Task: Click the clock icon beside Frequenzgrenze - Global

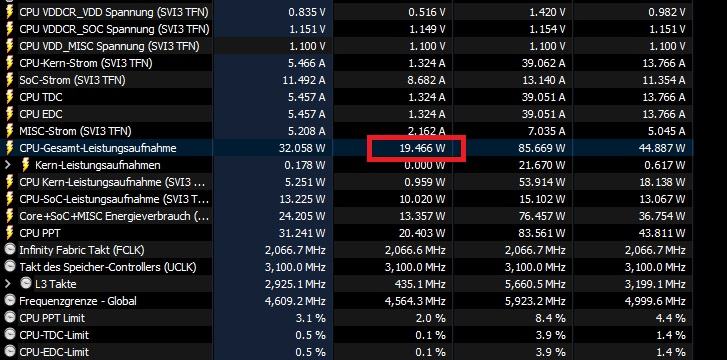Action: pyautogui.click(x=9, y=301)
